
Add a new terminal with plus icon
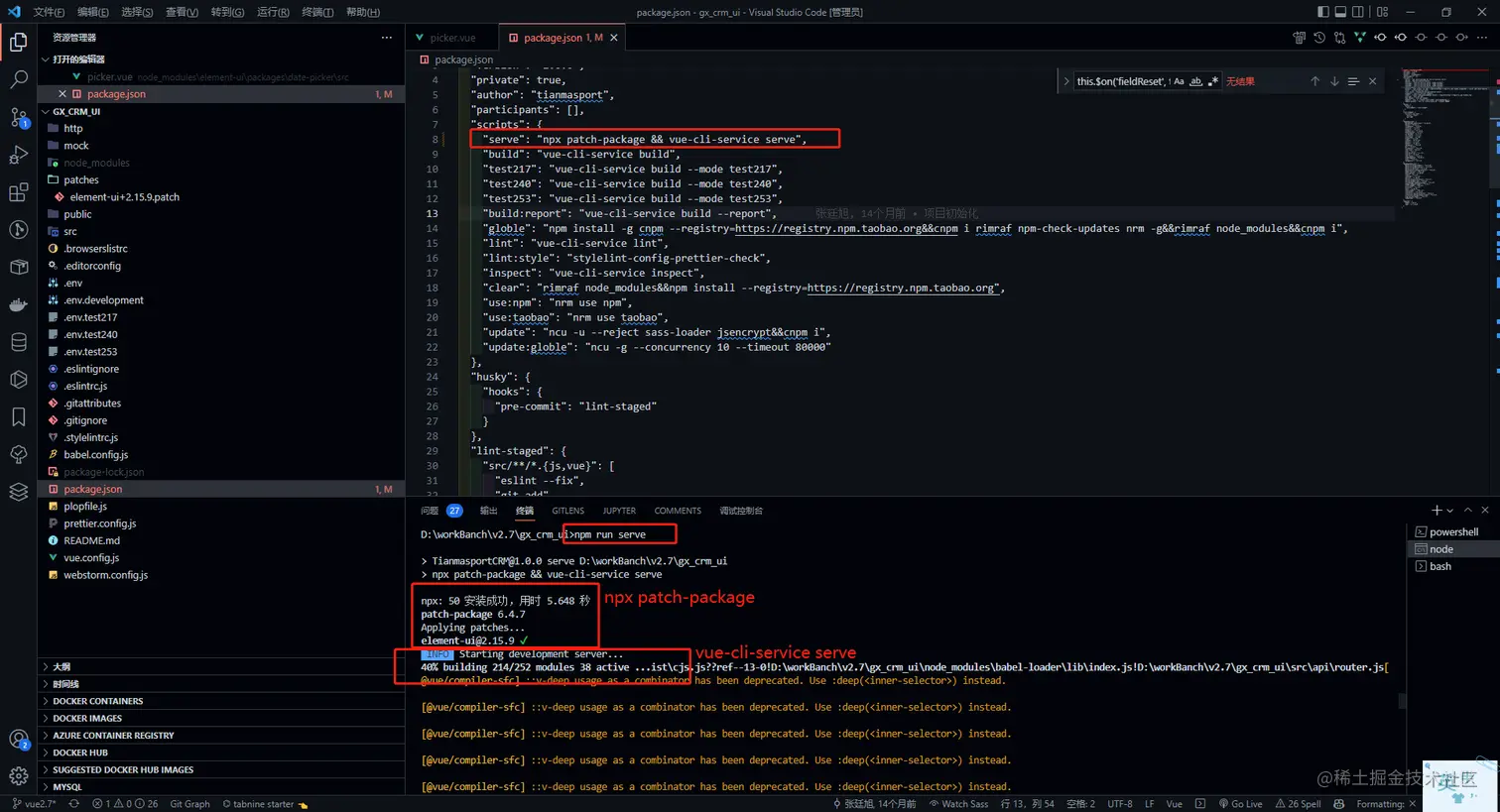pos(1436,510)
